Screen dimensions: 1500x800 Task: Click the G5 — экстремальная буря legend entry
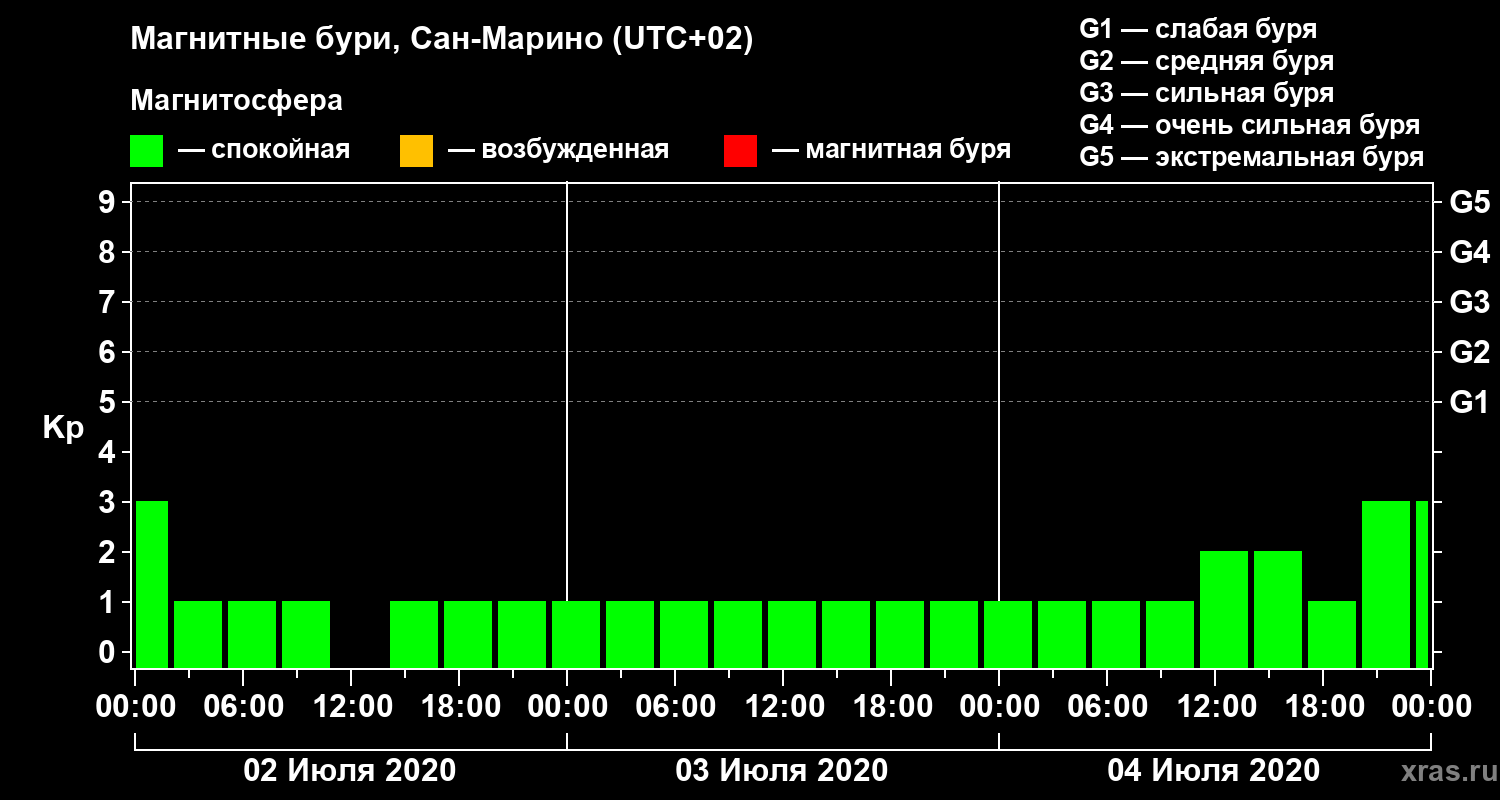[1251, 158]
